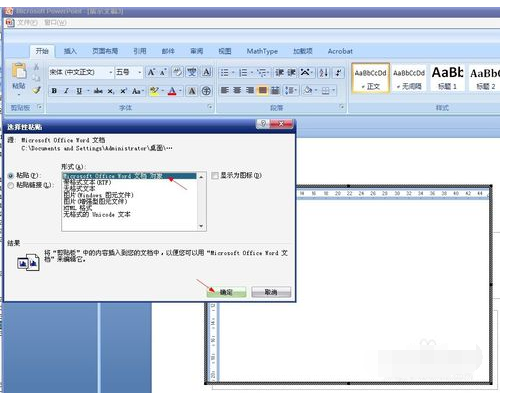Apply the Heading 1 (标题 1) style

pyautogui.click(x=447, y=78)
